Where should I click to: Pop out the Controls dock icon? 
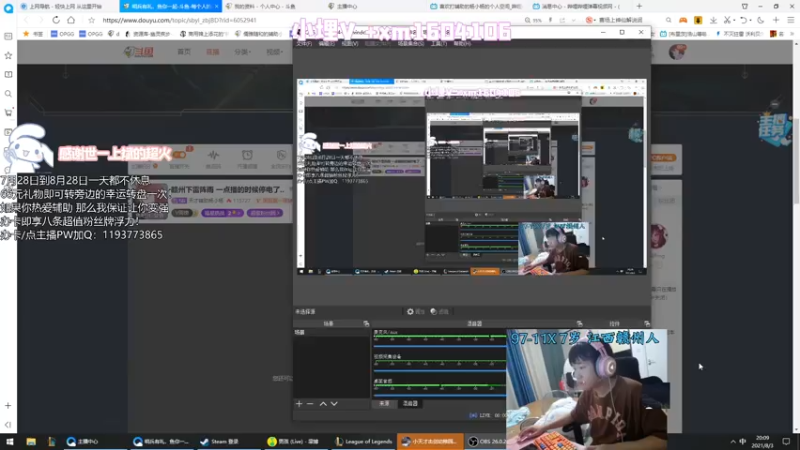(647, 323)
